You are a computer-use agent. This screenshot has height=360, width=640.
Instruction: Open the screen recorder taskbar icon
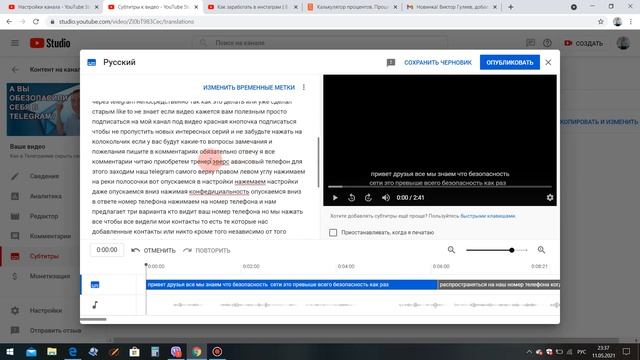click(217, 351)
